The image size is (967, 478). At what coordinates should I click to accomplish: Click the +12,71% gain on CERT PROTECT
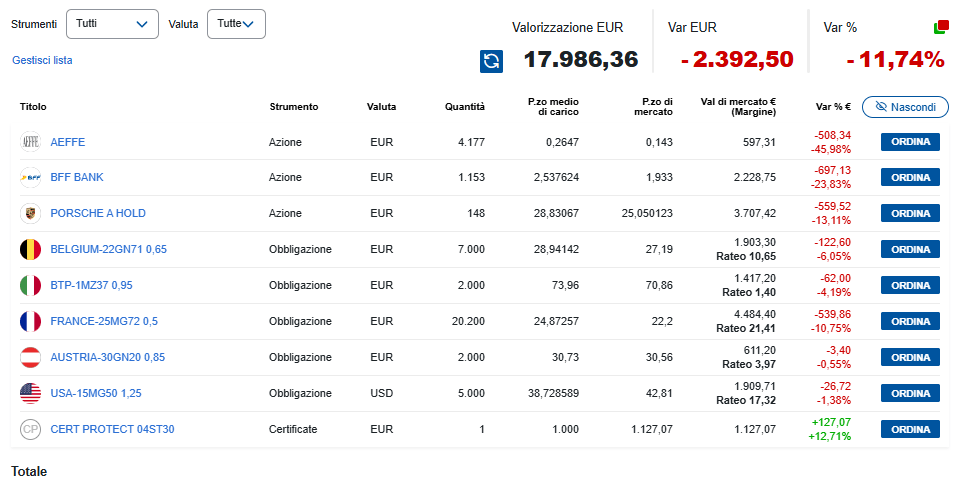pos(829,436)
